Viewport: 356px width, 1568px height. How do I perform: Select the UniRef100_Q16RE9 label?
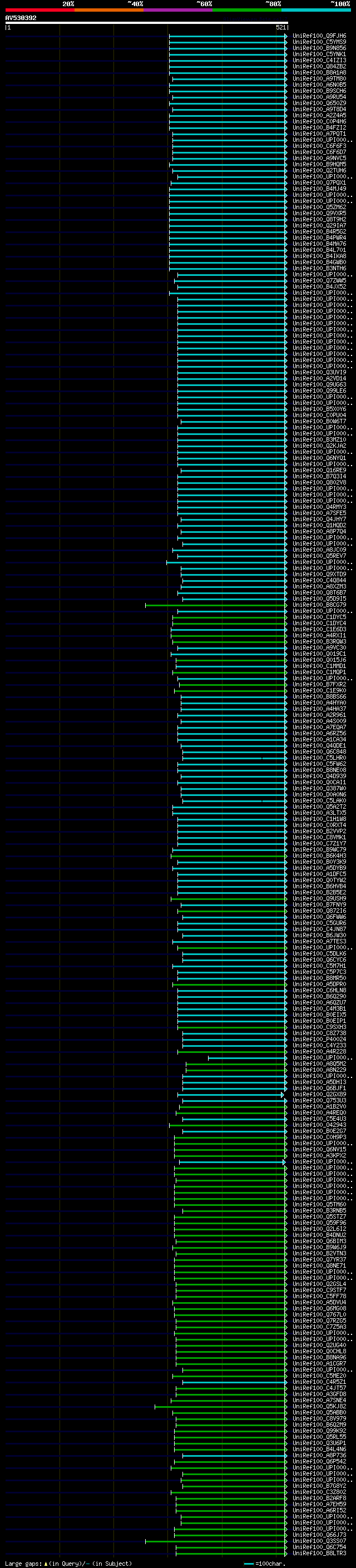pyautogui.click(x=319, y=470)
